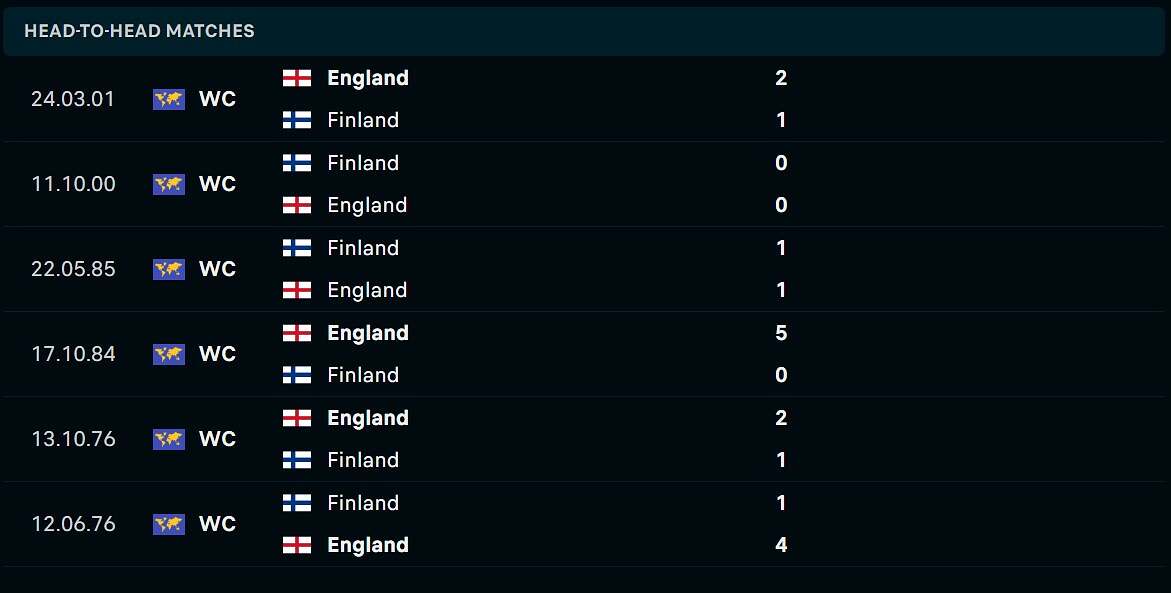Viewport: 1171px width, 593px height.
Task: Select England in the 17.10.84 match
Action: pyautogui.click(x=368, y=333)
